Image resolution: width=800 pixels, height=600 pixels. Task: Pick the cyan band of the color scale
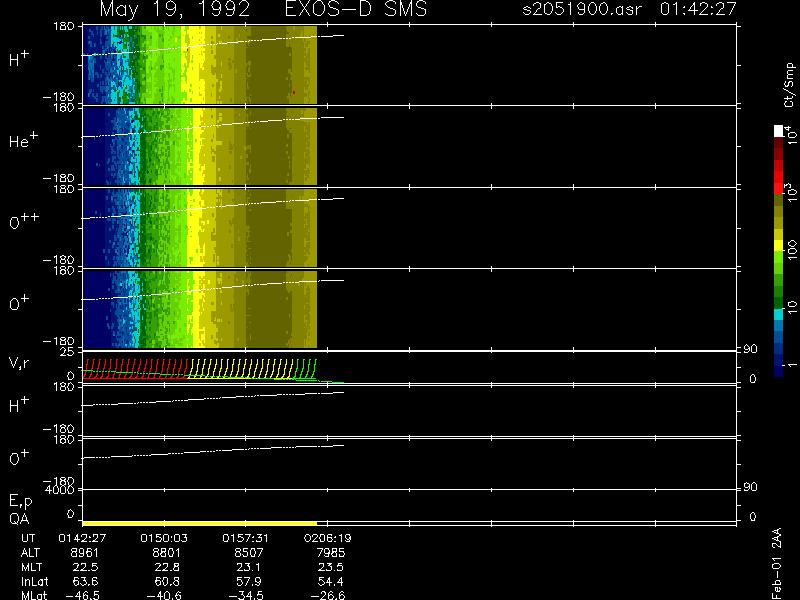point(779,314)
